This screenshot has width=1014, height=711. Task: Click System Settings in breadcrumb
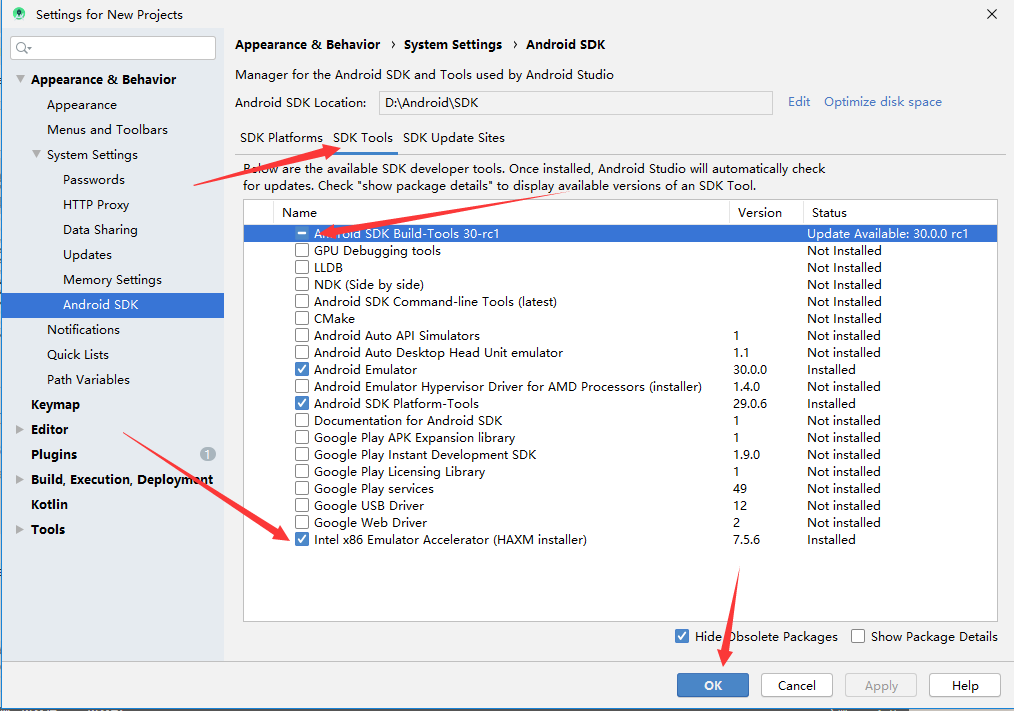click(453, 45)
